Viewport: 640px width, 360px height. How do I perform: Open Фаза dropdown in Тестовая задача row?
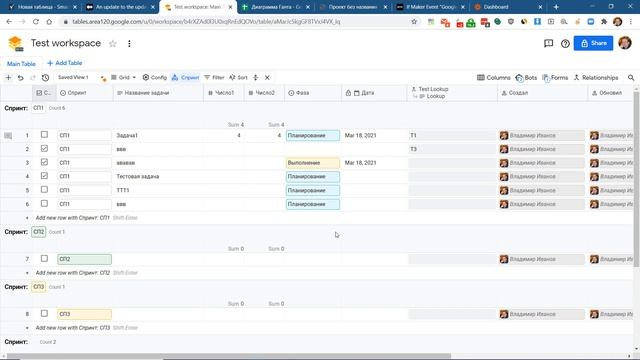pos(313,177)
